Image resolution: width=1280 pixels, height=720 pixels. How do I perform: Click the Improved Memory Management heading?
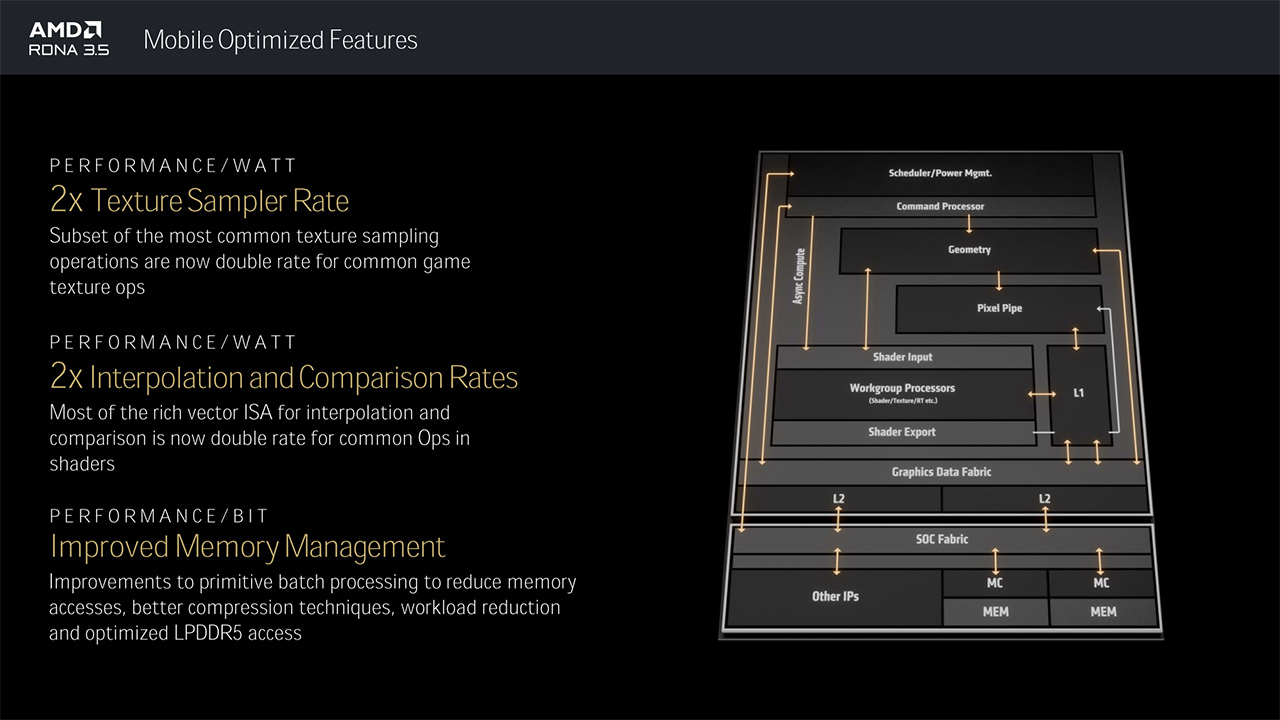click(247, 547)
